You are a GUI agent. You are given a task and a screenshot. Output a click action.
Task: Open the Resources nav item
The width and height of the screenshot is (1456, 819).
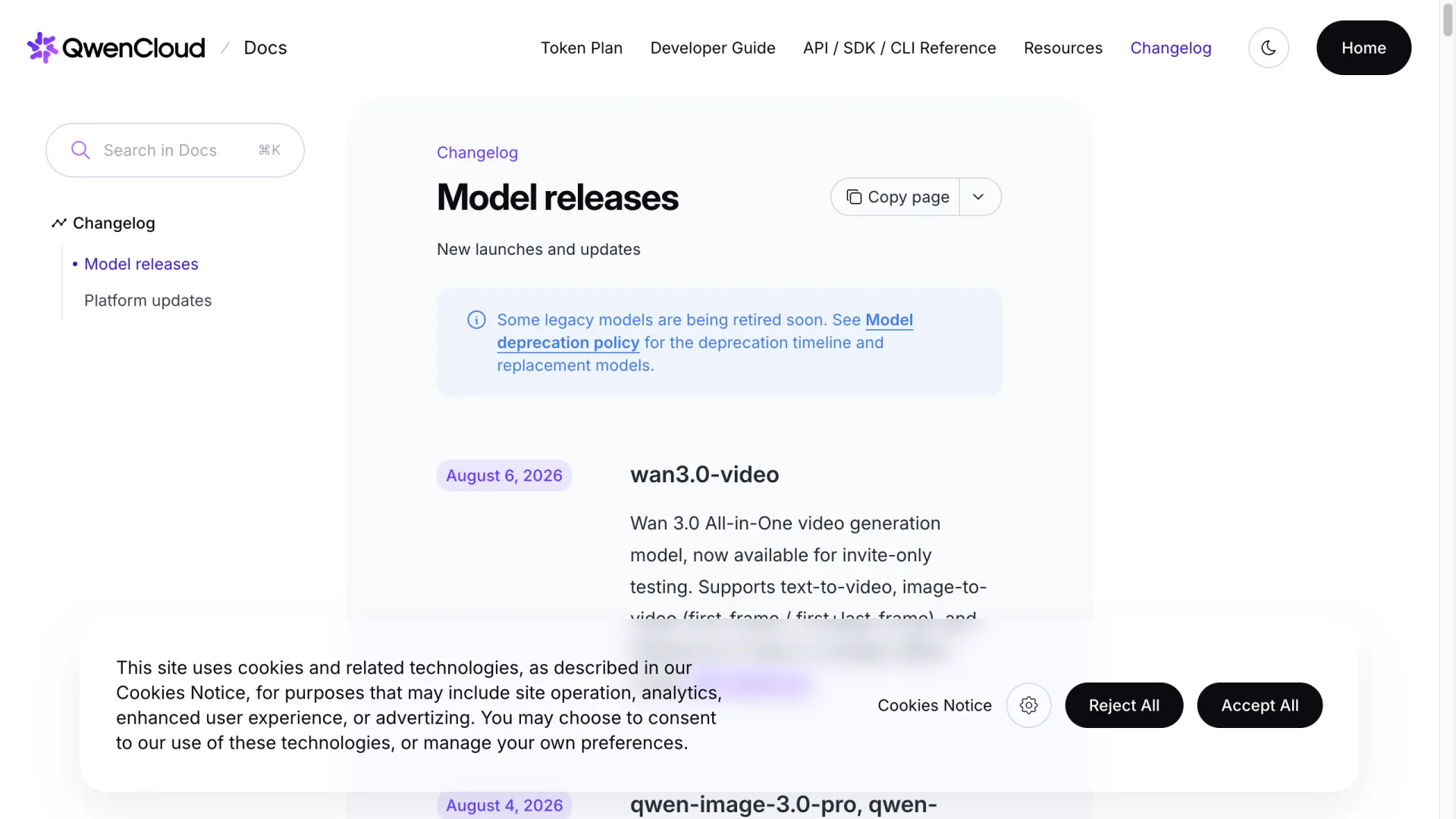coord(1063,48)
